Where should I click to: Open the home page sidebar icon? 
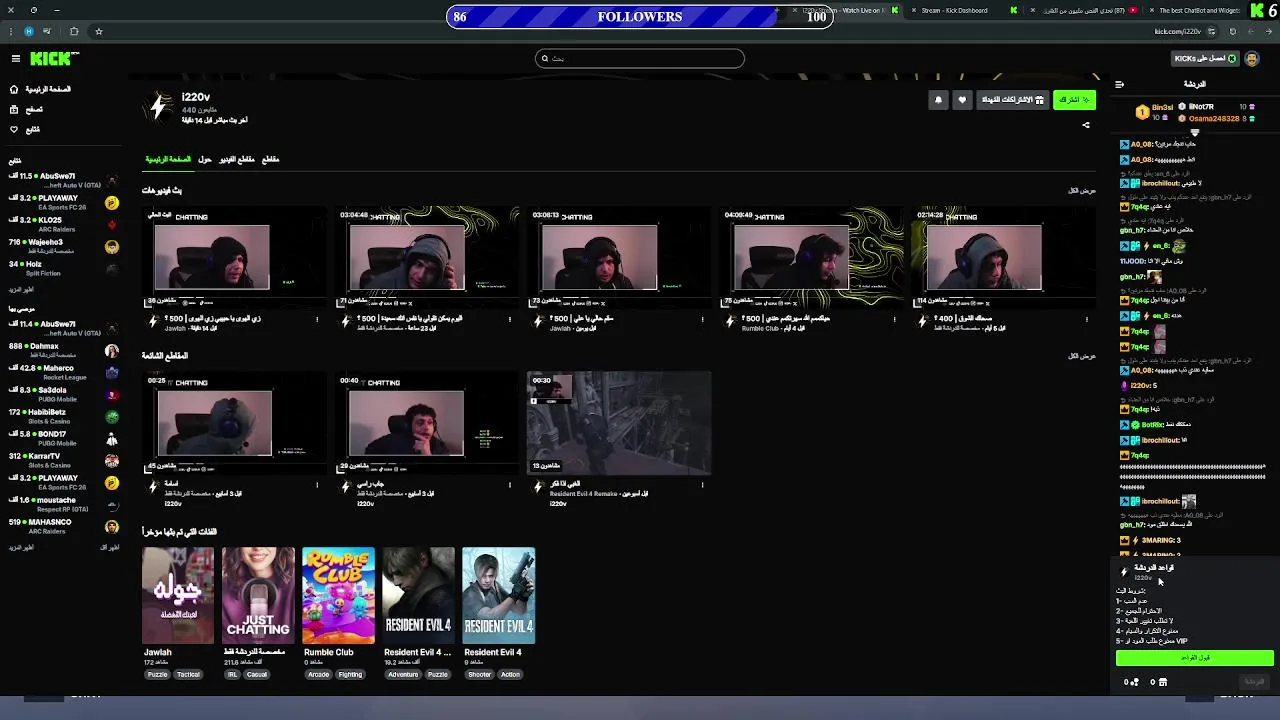14,89
